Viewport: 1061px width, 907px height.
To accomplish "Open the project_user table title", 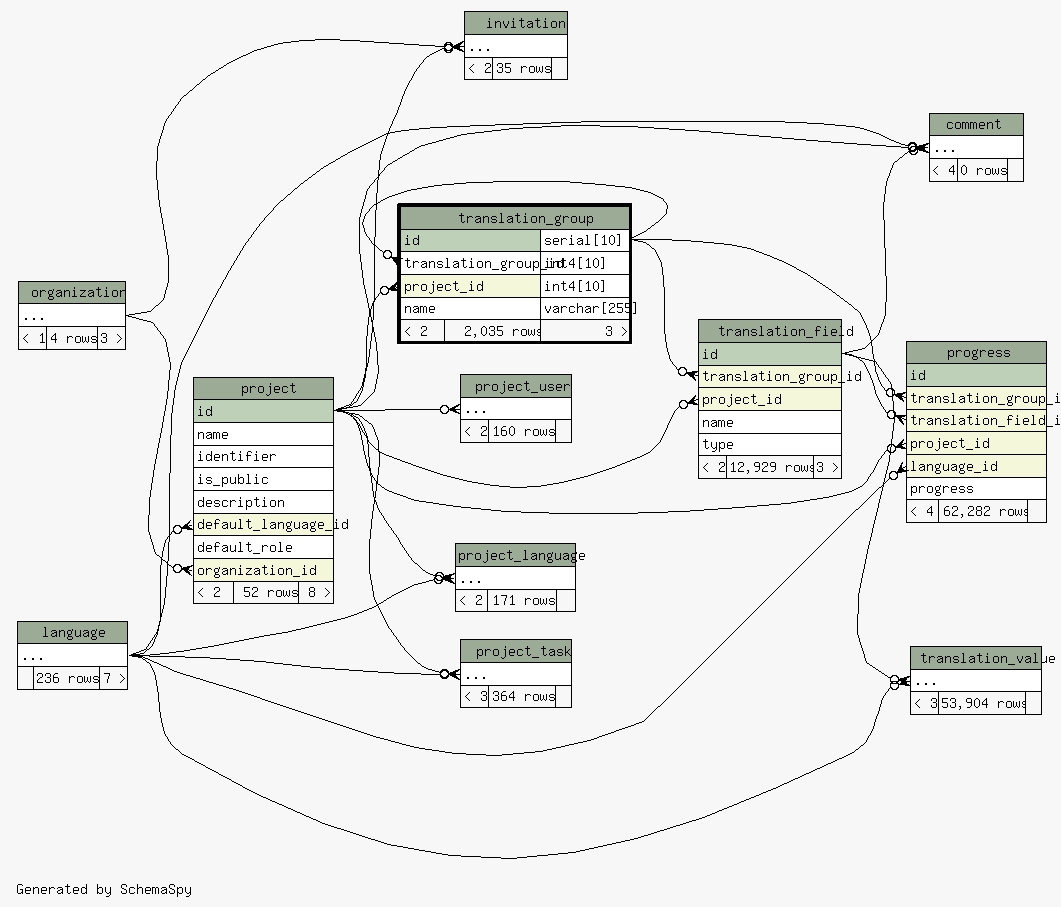I will click(516, 386).
